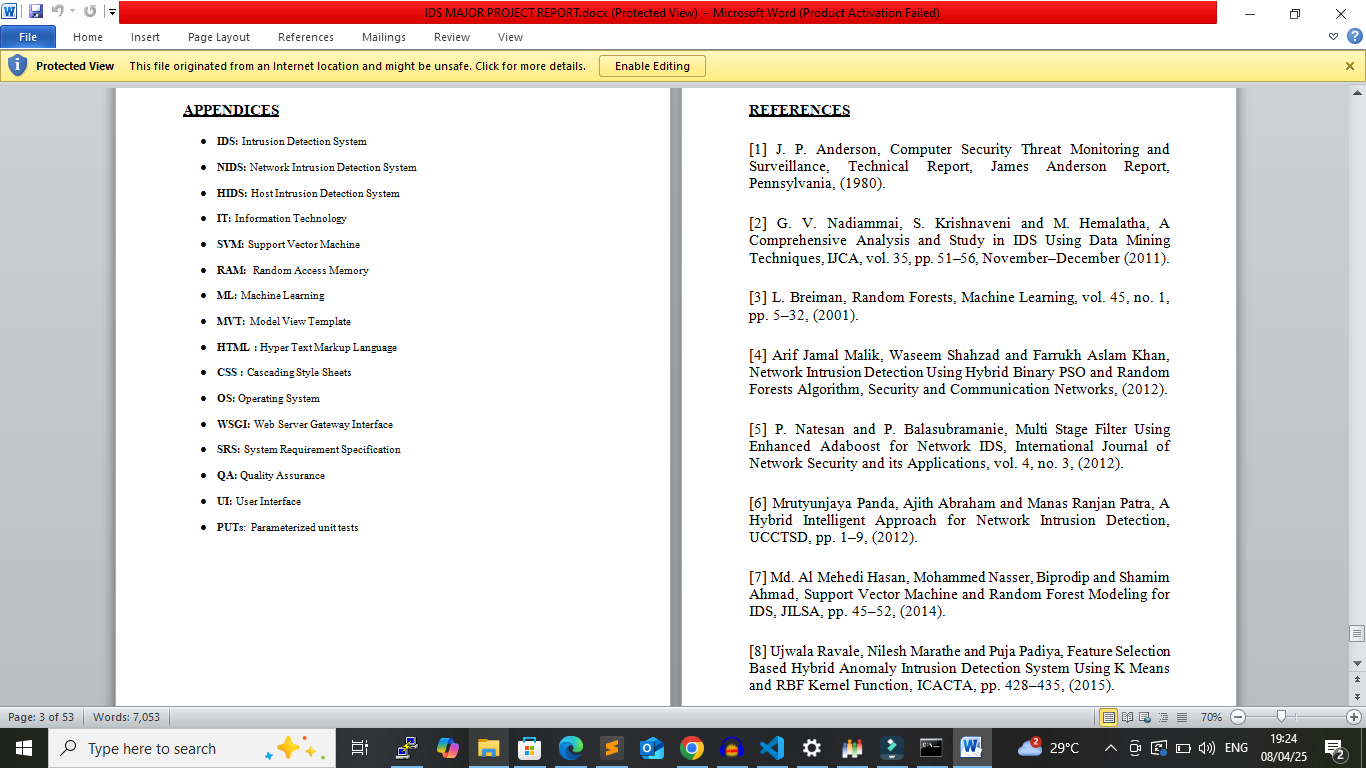Select the active Word taskbar icon

pos(971,748)
